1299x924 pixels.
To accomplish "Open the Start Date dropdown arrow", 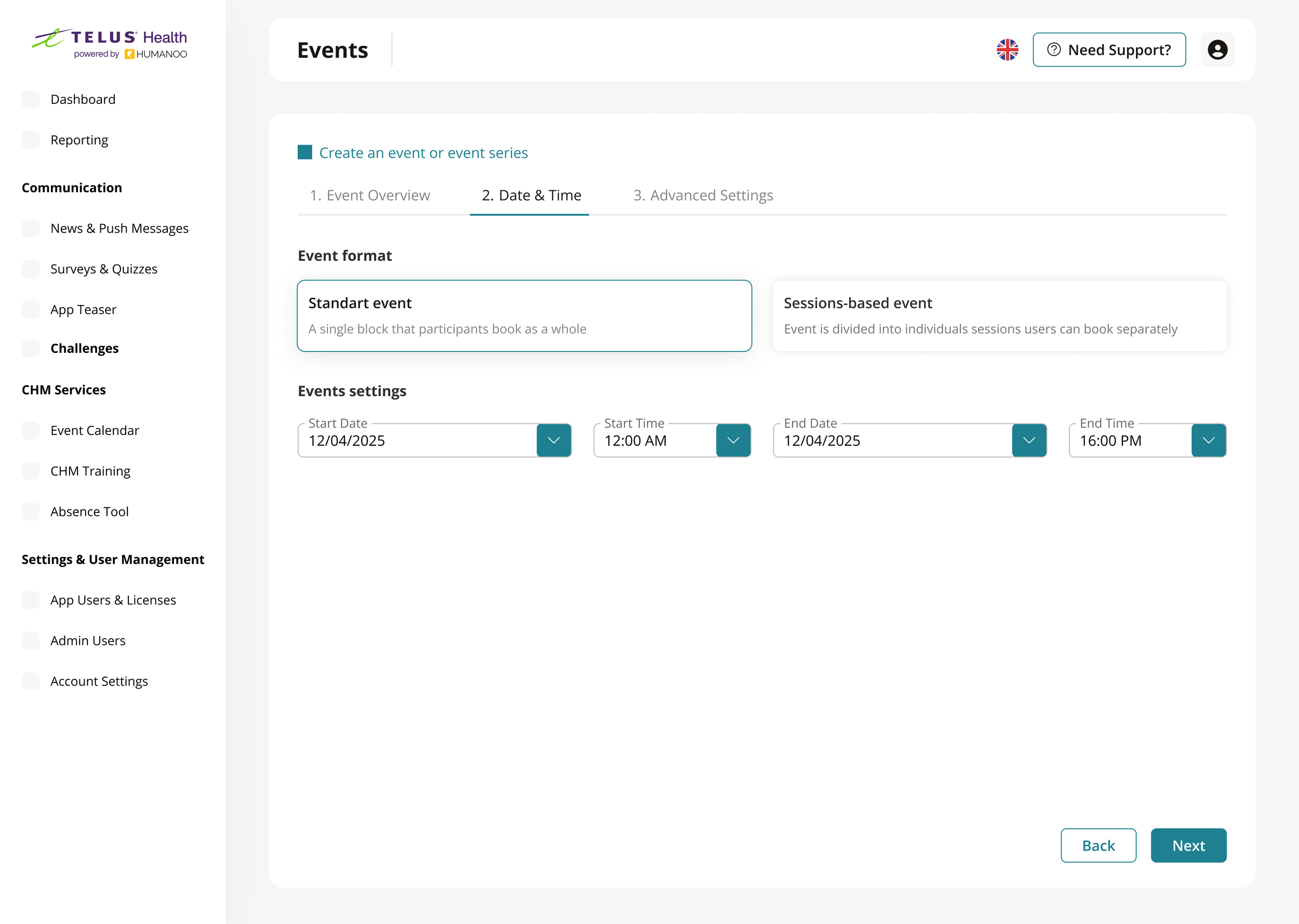I will click(x=553, y=440).
